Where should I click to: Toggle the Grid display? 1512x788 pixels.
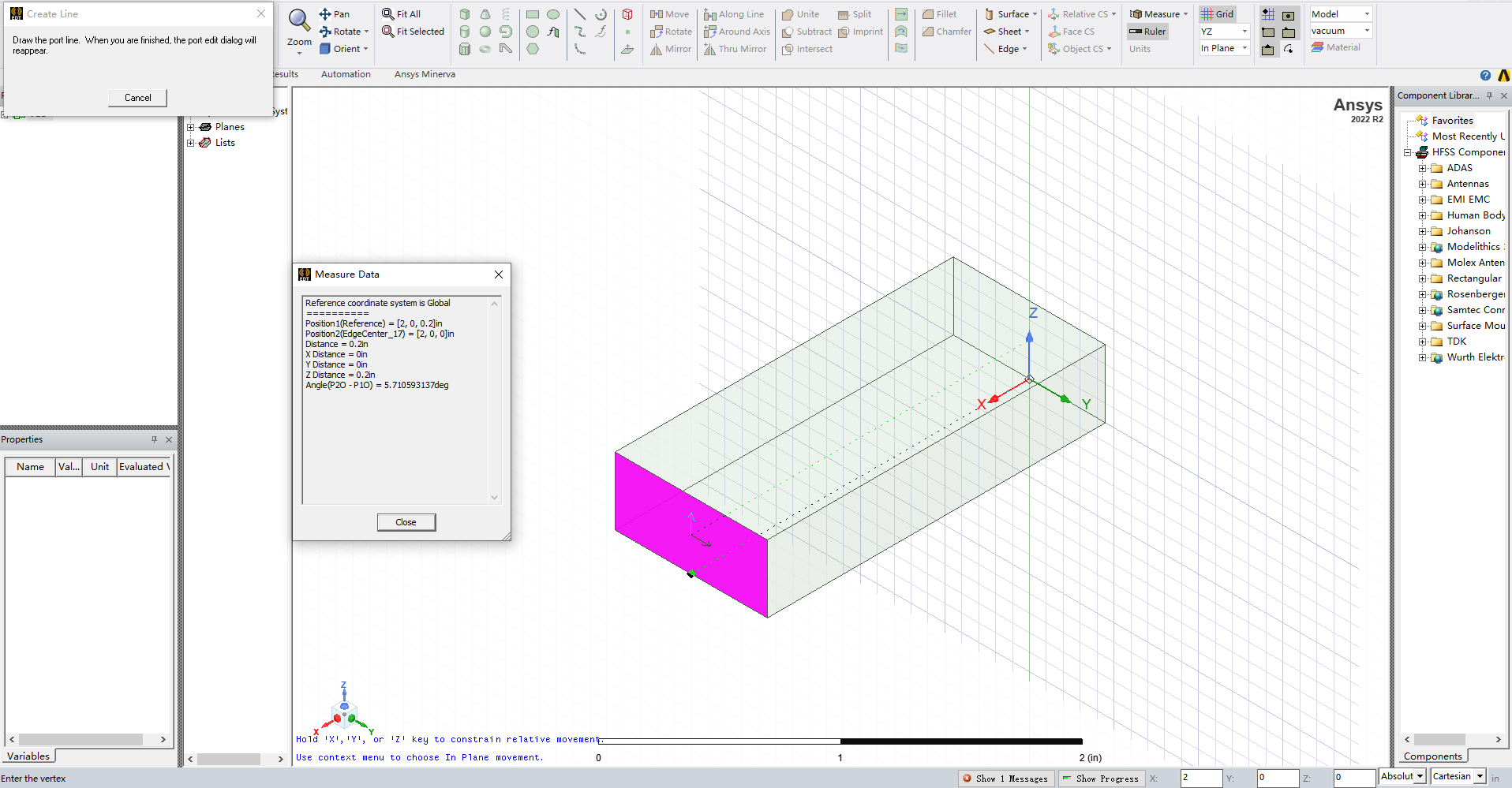(1218, 14)
